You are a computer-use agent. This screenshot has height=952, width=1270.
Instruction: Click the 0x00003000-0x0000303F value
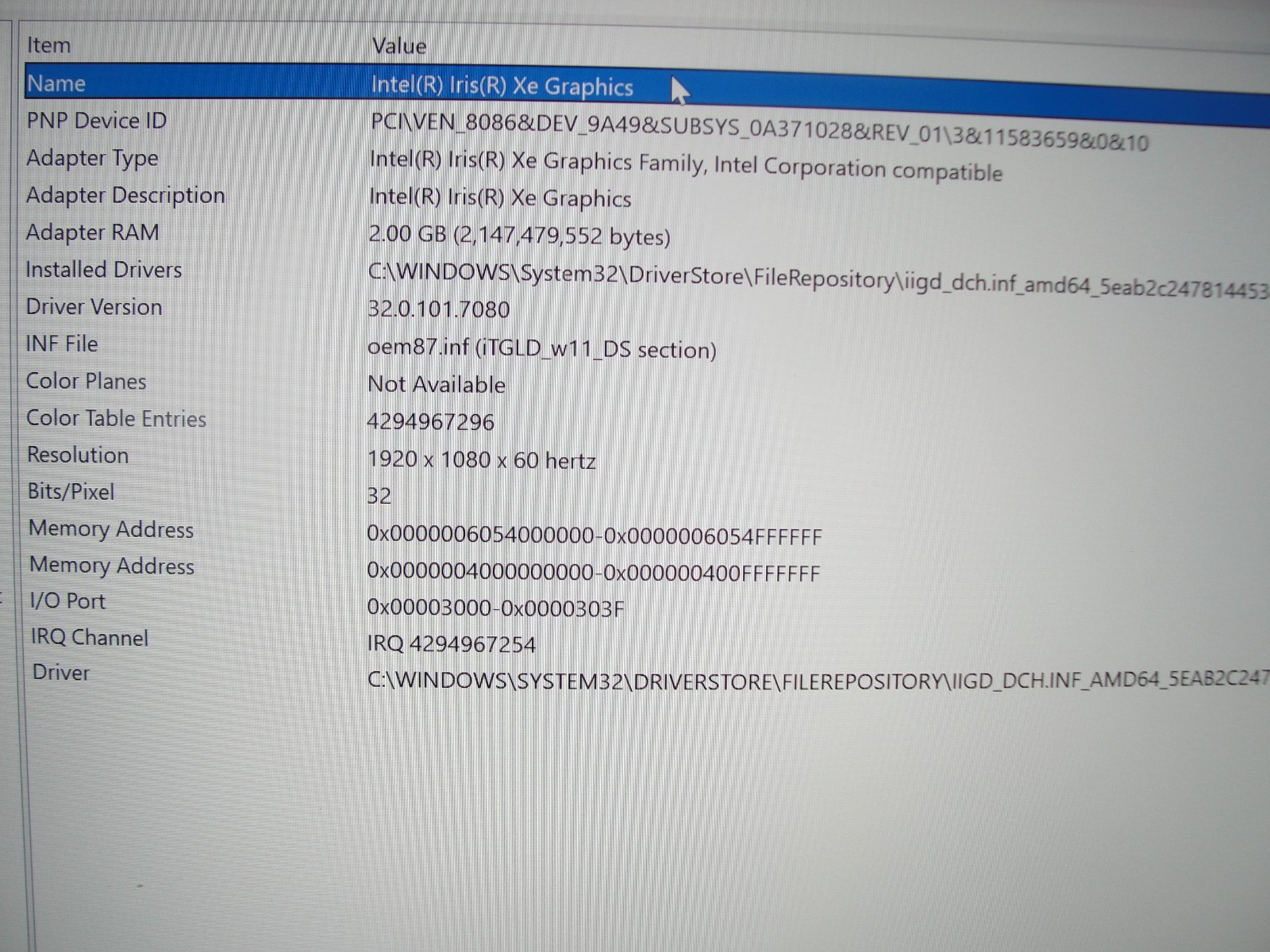(495, 608)
